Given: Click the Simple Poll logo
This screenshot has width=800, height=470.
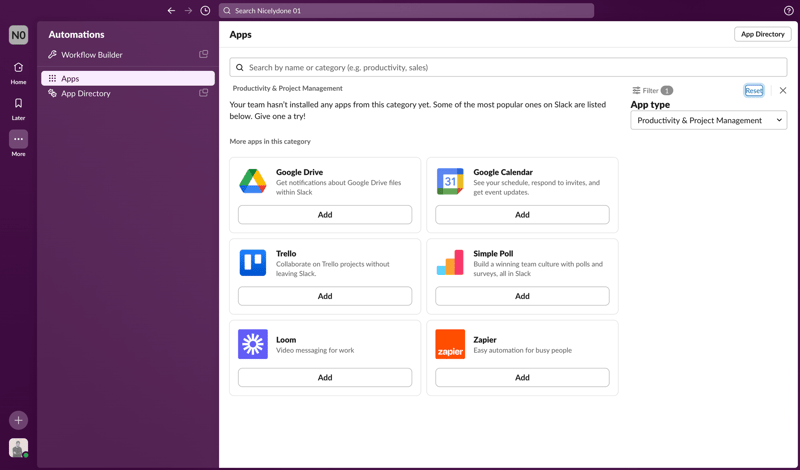Looking at the screenshot, I should [450, 262].
